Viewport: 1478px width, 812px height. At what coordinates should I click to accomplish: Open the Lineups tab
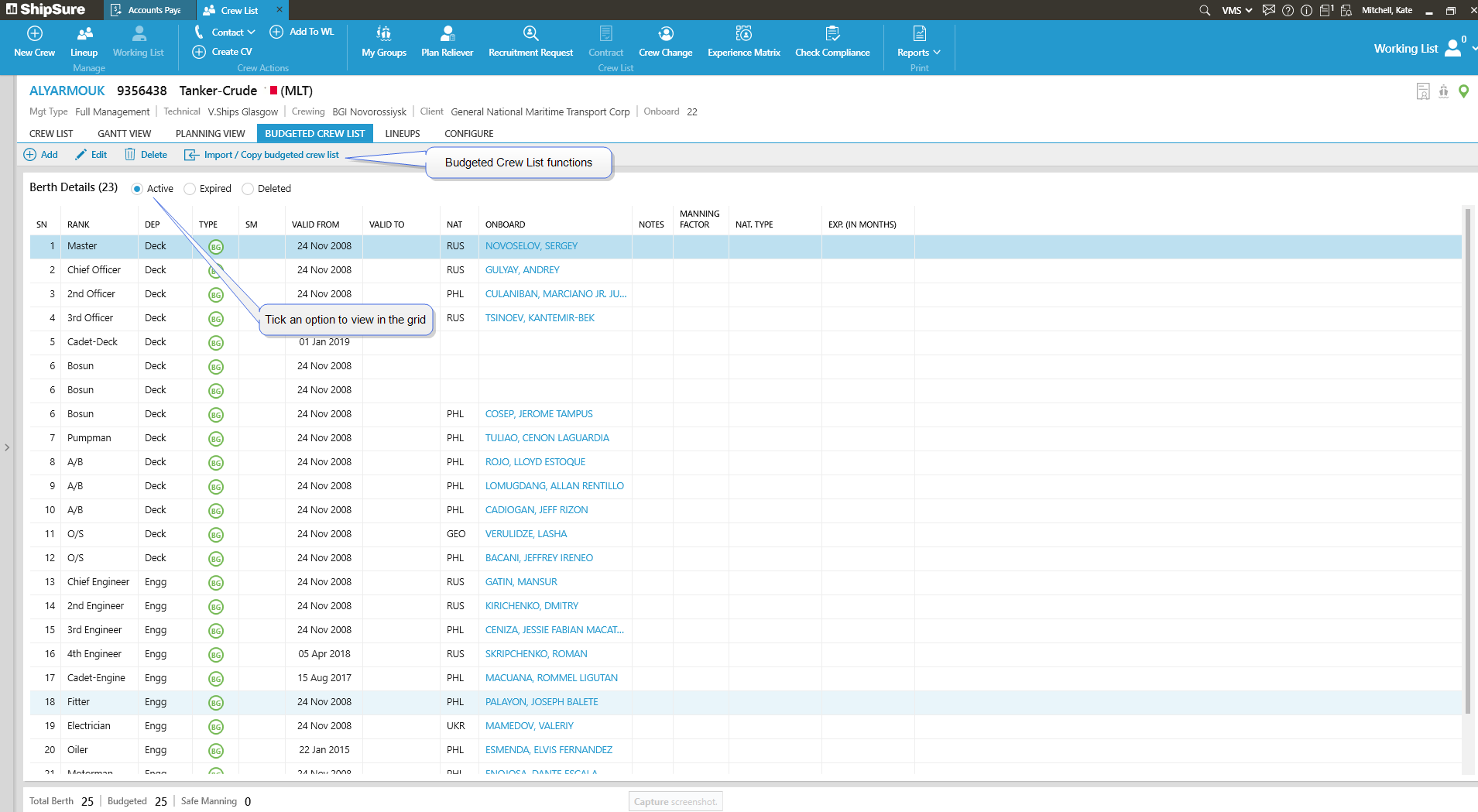(x=403, y=134)
